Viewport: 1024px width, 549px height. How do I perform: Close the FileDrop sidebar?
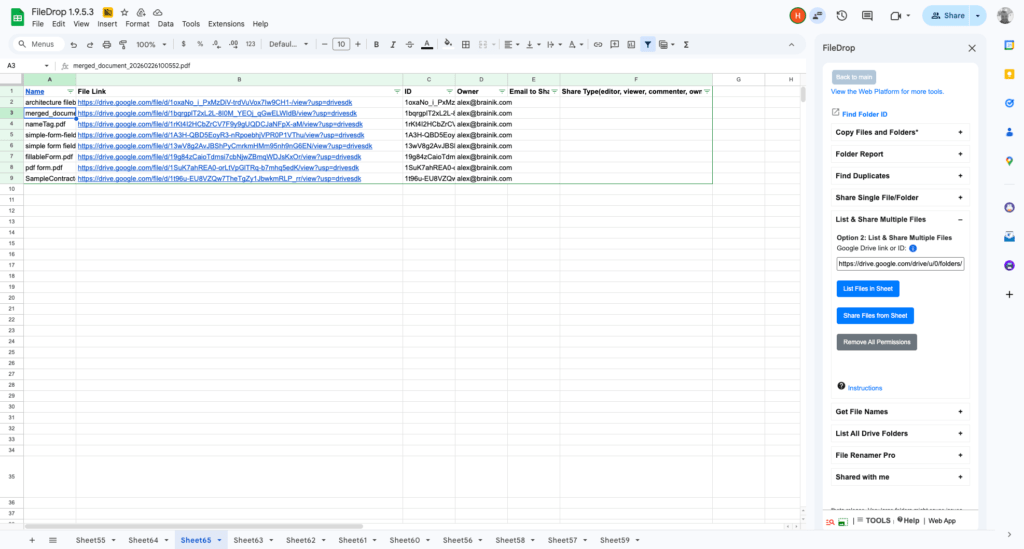pos(972,48)
